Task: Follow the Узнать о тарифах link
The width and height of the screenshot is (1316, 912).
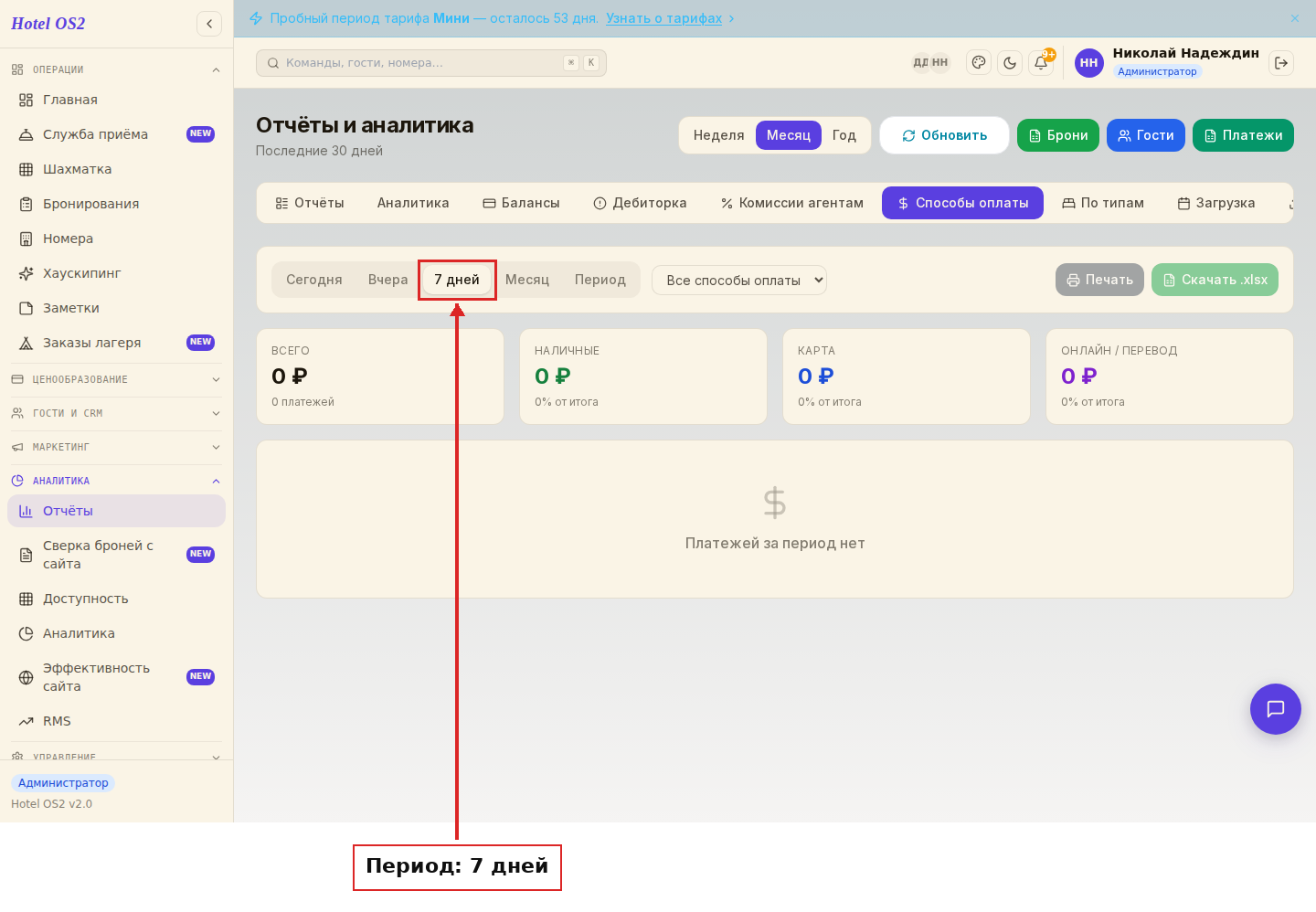Action: pyautogui.click(x=663, y=18)
